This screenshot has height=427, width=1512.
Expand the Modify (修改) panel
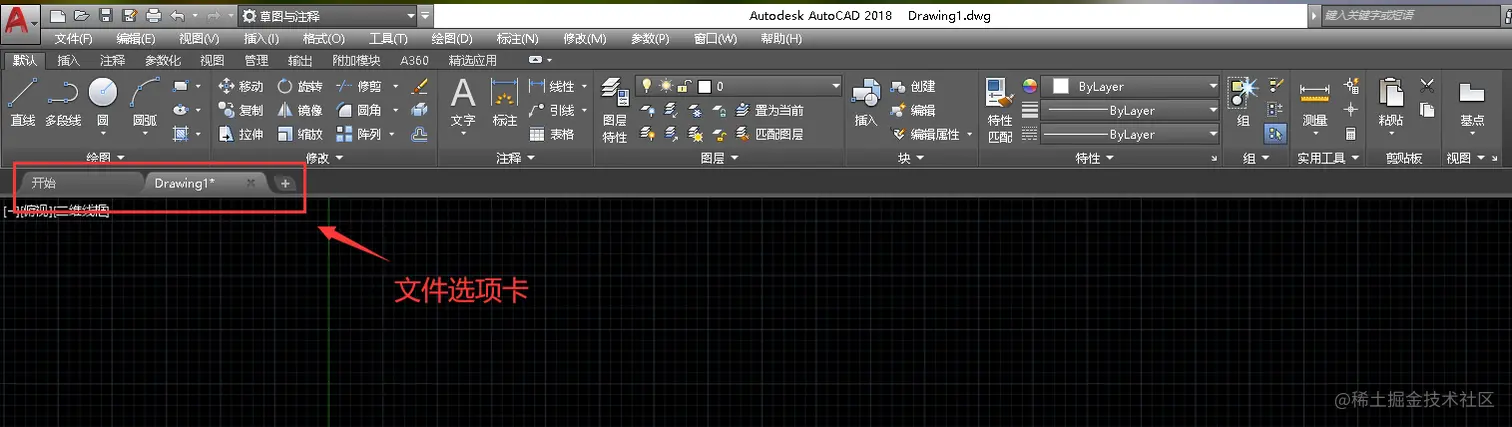324,158
